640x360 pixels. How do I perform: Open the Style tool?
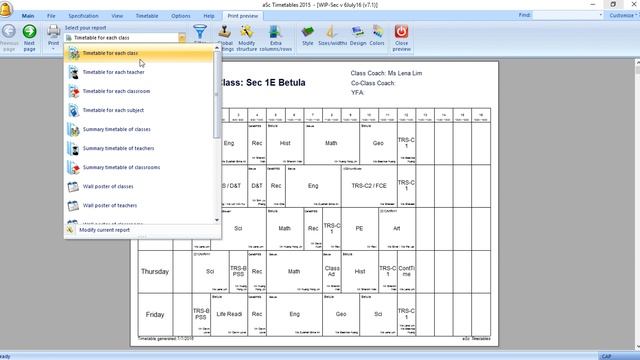click(308, 35)
